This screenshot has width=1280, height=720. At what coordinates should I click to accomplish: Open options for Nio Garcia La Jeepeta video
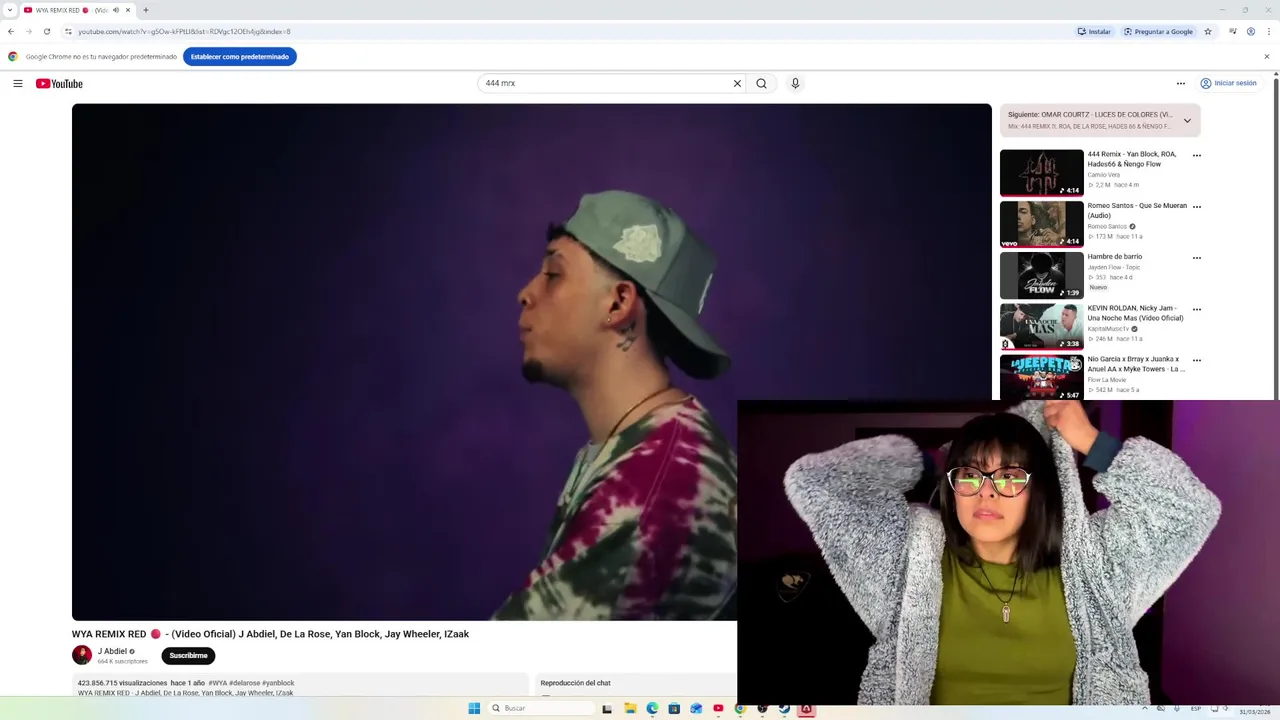[x=1197, y=360]
